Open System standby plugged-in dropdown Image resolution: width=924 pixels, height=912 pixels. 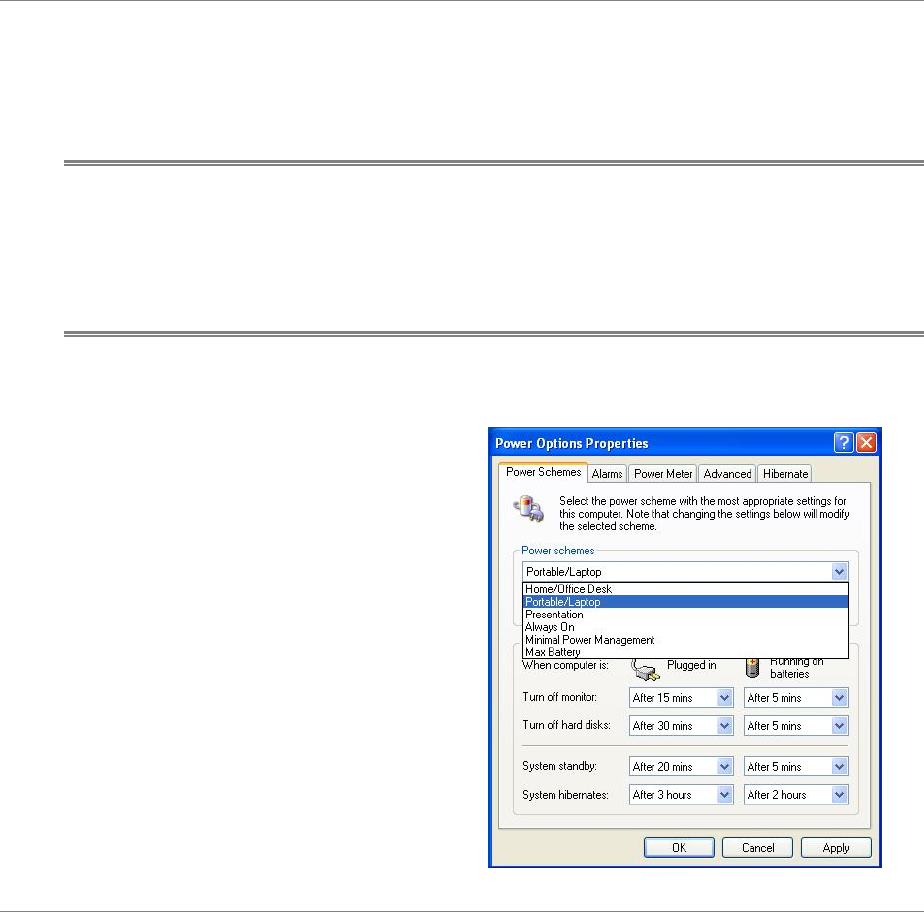click(x=681, y=766)
